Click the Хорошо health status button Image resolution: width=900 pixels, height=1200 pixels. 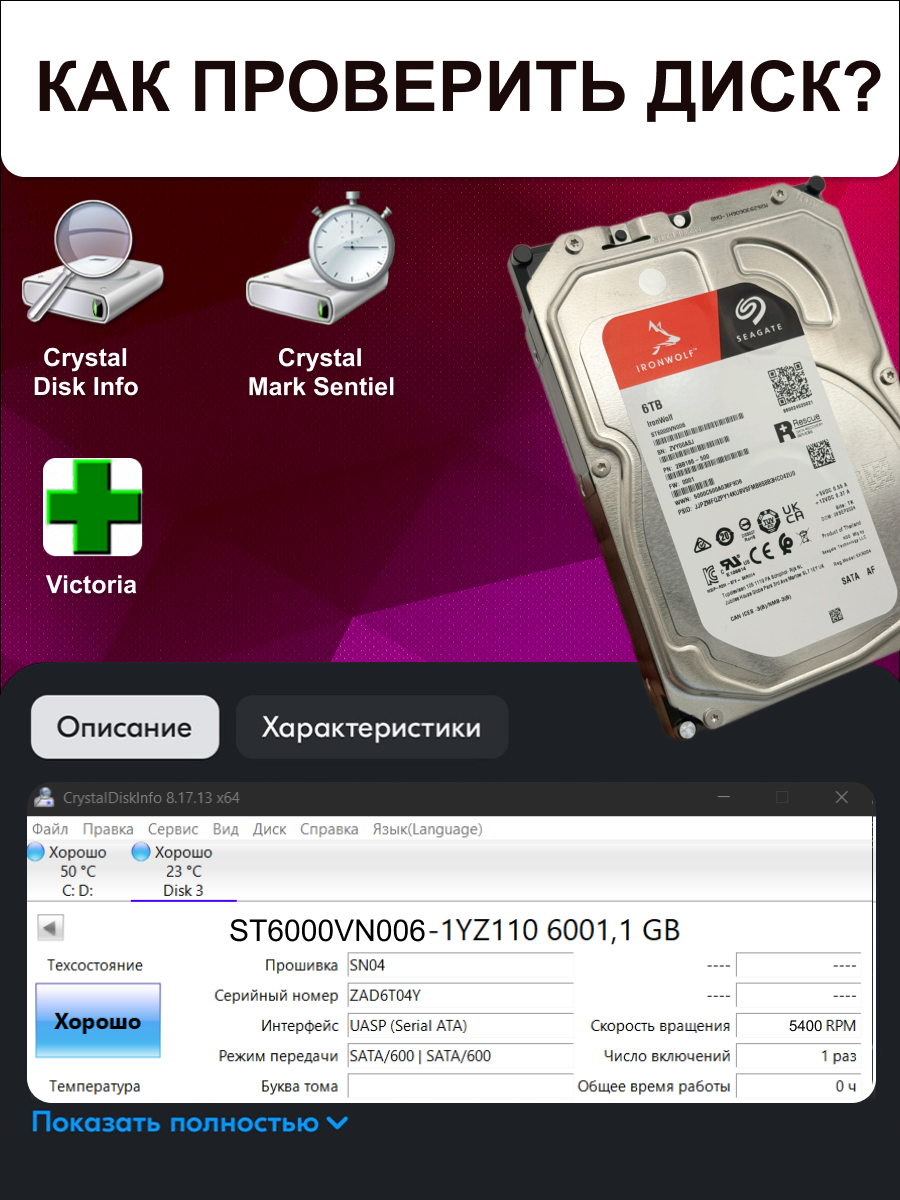(x=98, y=1020)
